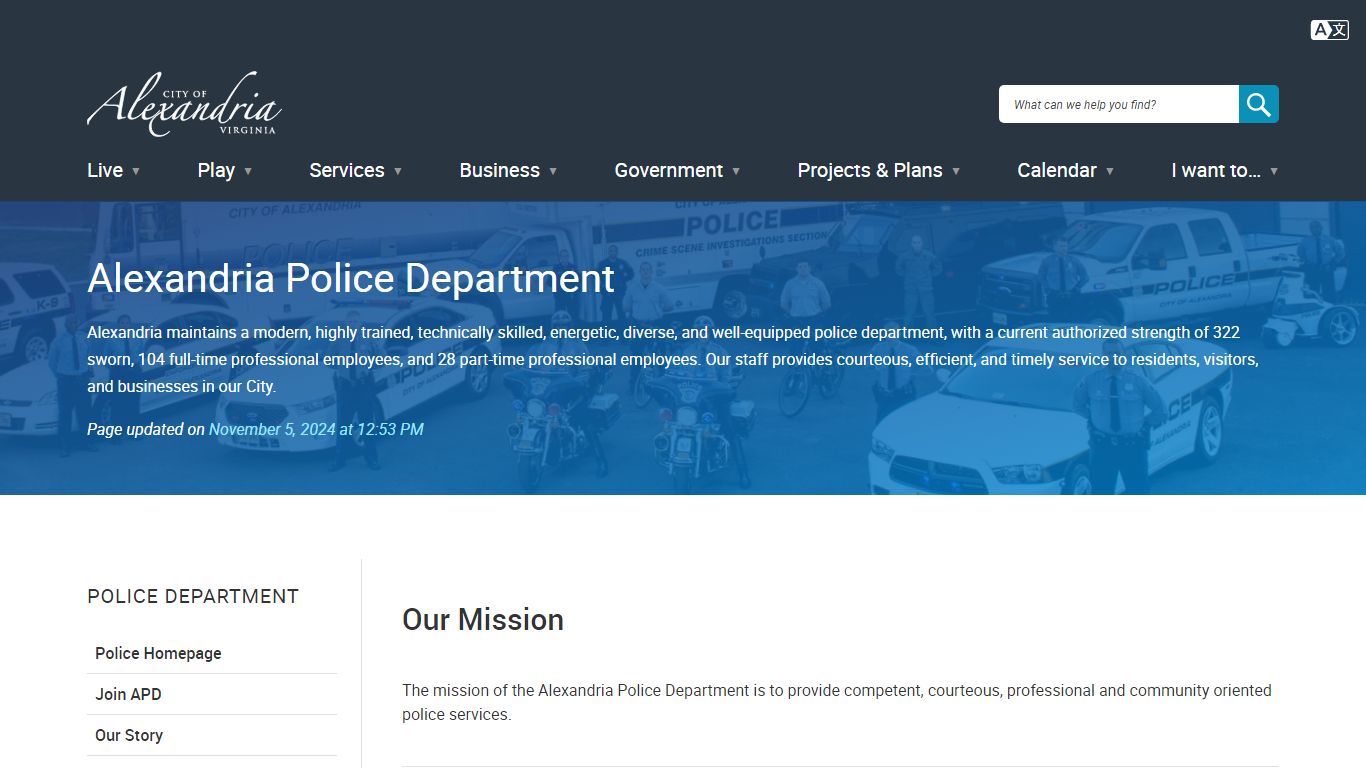This screenshot has width=1366, height=768.
Task: Open the language translate icon
Action: click(1329, 30)
